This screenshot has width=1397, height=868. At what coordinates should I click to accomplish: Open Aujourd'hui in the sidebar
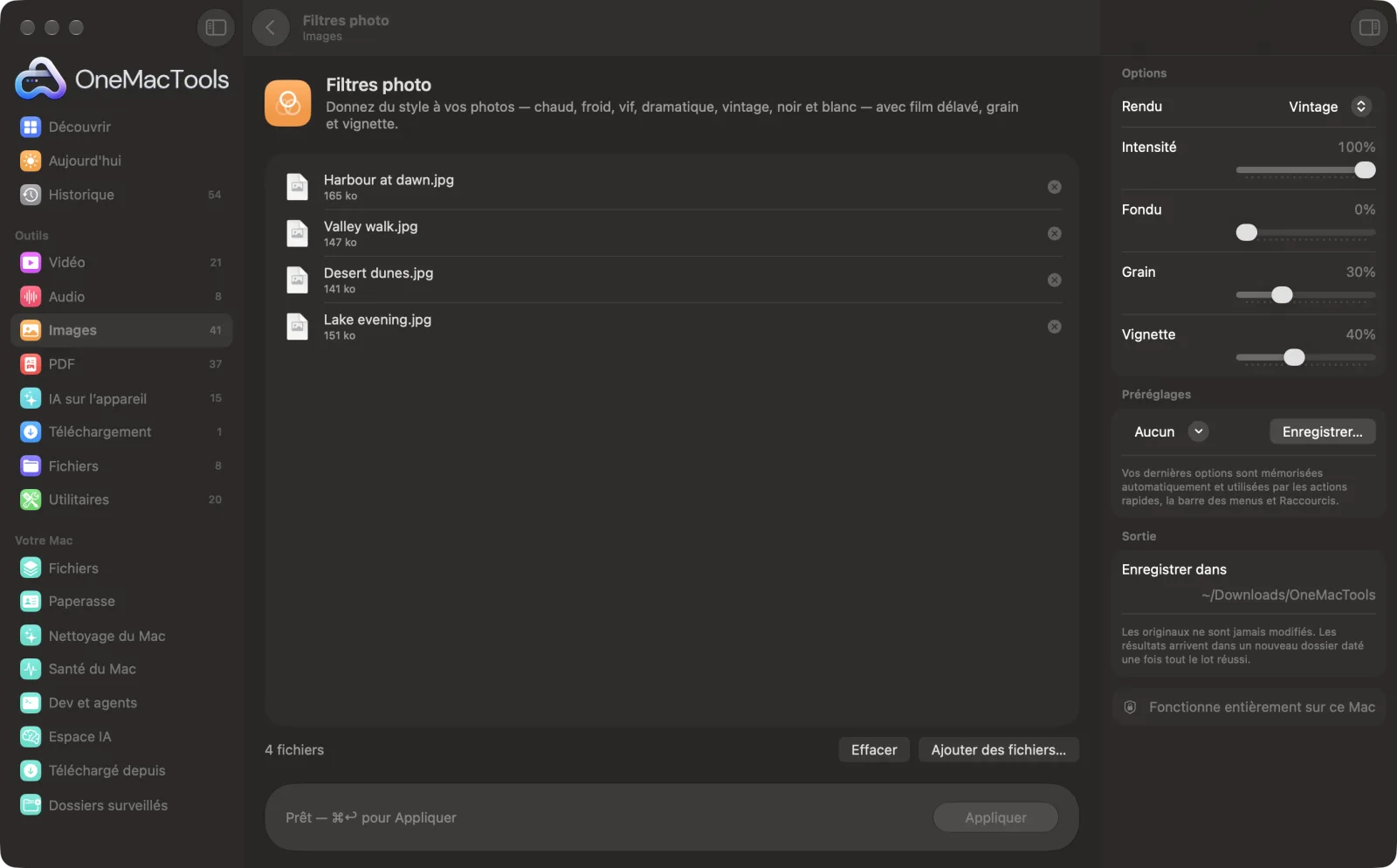(121, 161)
